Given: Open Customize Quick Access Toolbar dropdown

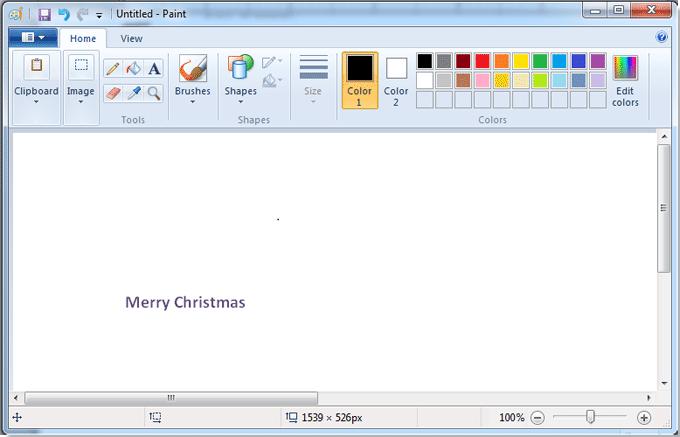Looking at the screenshot, I should [99, 15].
